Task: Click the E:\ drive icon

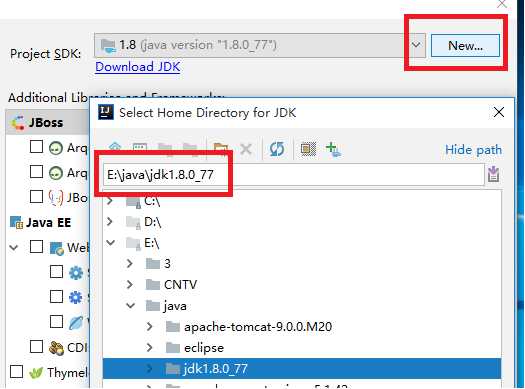Action: [133, 243]
